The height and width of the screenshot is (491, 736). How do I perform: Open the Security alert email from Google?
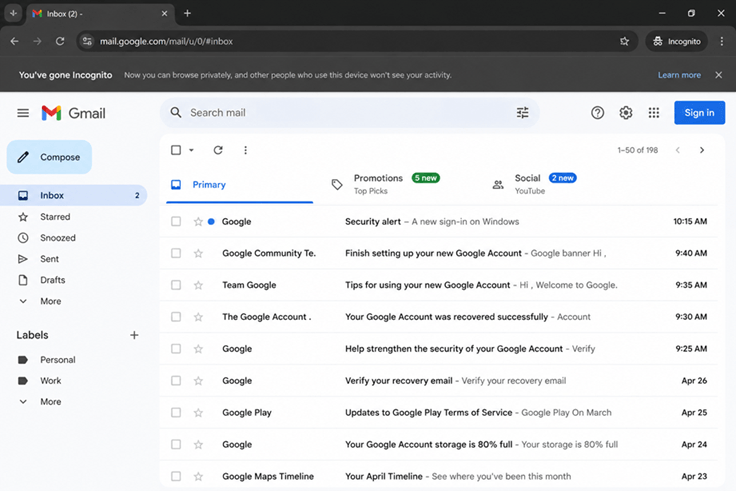click(439, 222)
